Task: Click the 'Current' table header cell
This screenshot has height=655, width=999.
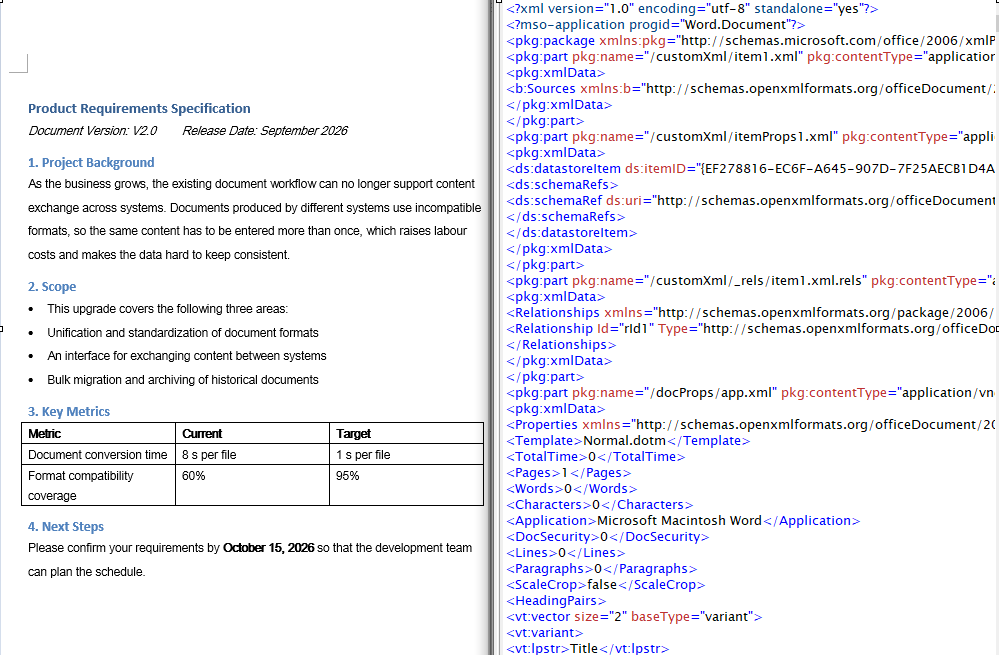Action: click(x=252, y=433)
